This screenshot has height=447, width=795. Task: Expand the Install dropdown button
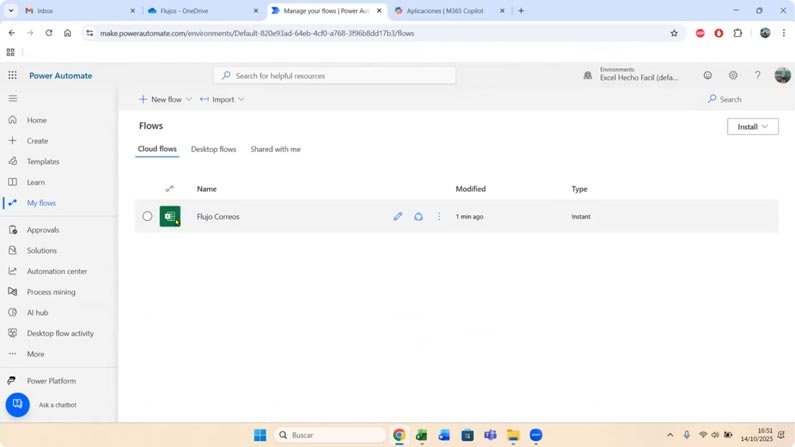pyautogui.click(x=752, y=127)
